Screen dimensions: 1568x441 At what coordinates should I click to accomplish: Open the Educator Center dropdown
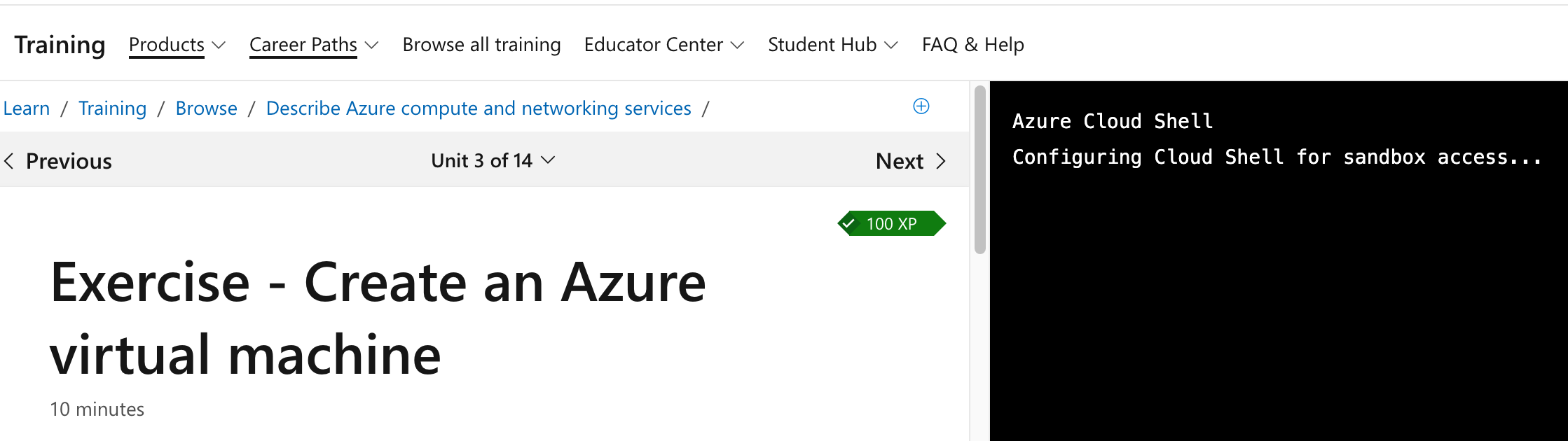pos(664,45)
